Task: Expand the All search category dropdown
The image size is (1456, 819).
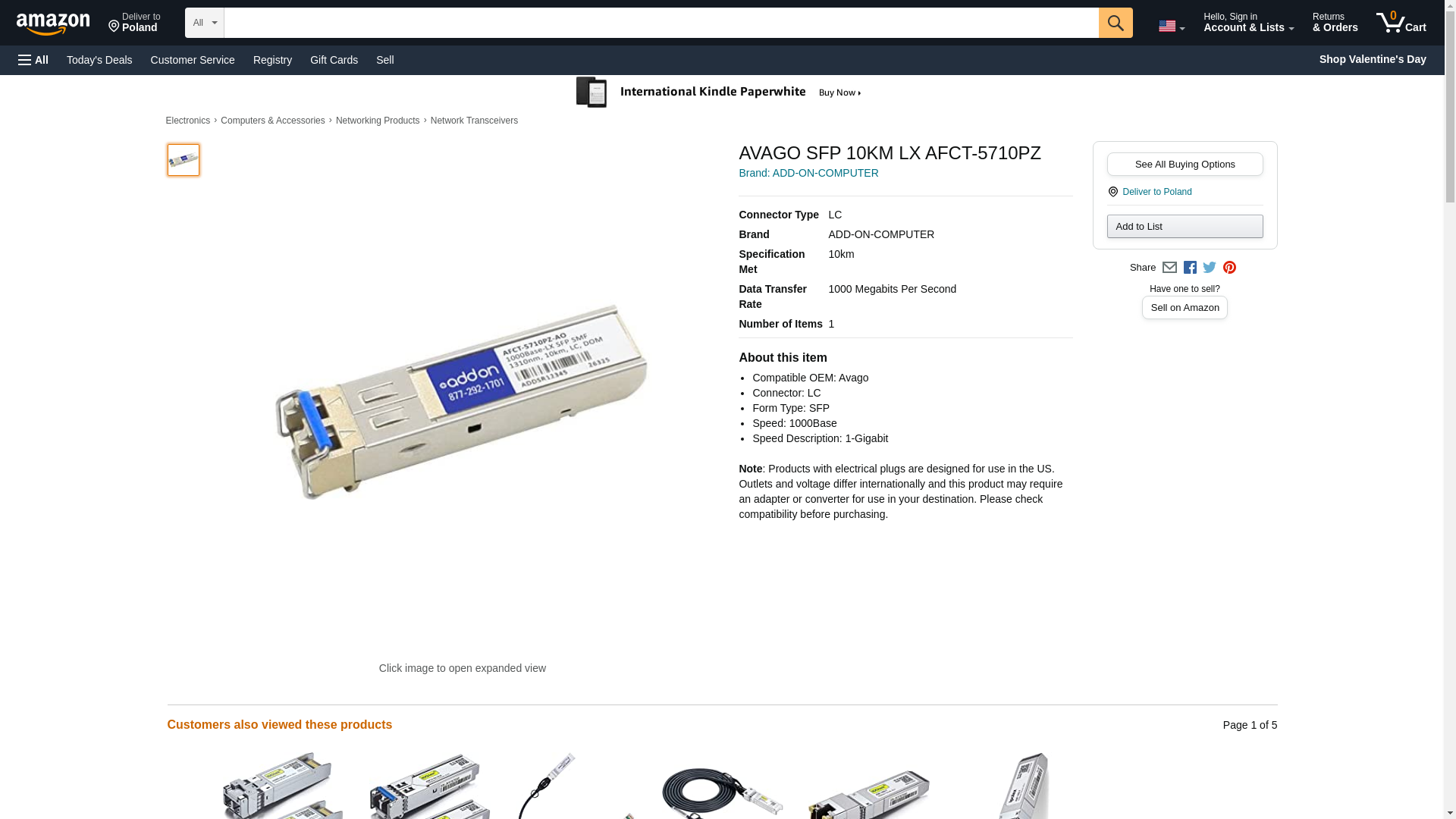Action: (205, 23)
